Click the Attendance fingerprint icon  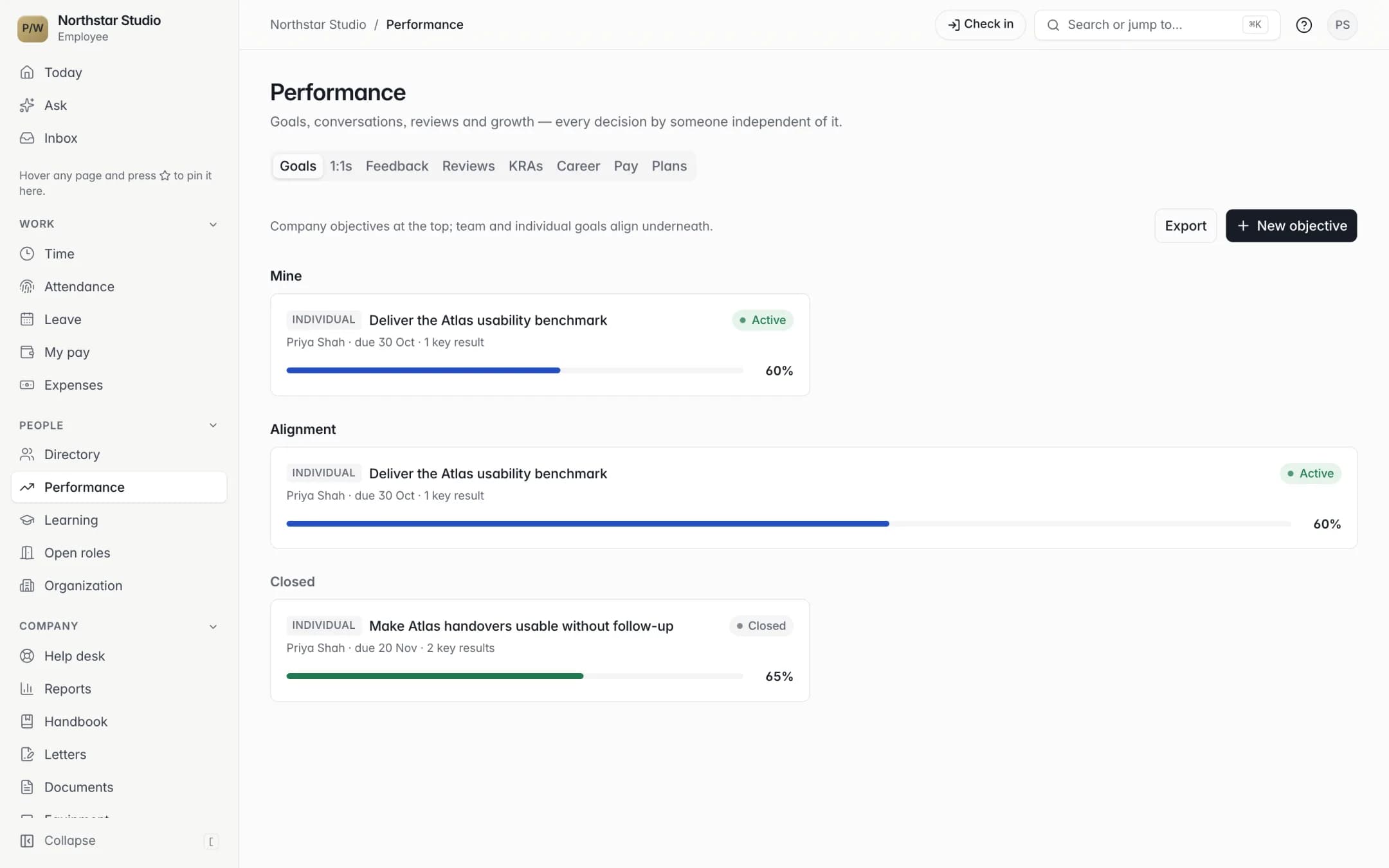point(27,286)
